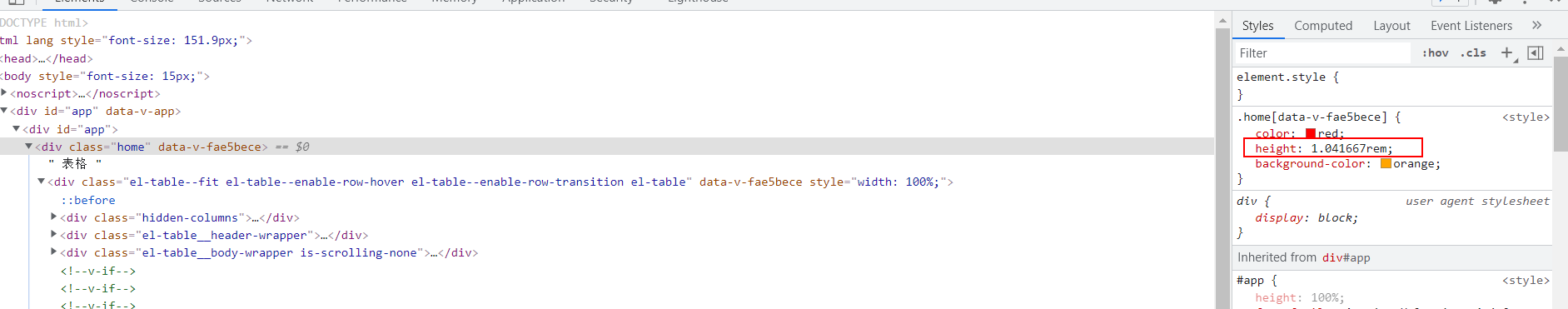
Task: Edit the height 1.041667rem value
Action: click(x=1348, y=148)
